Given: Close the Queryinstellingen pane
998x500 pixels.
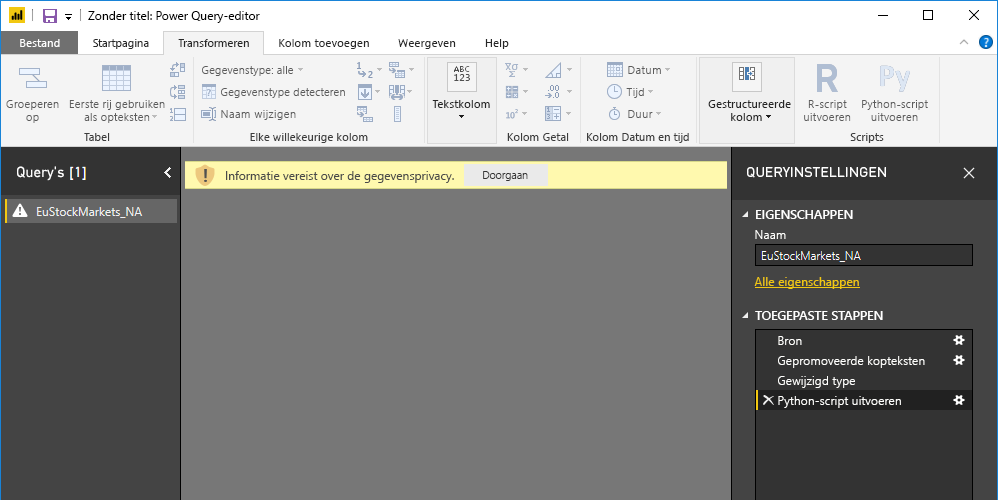Looking at the screenshot, I should 969,173.
